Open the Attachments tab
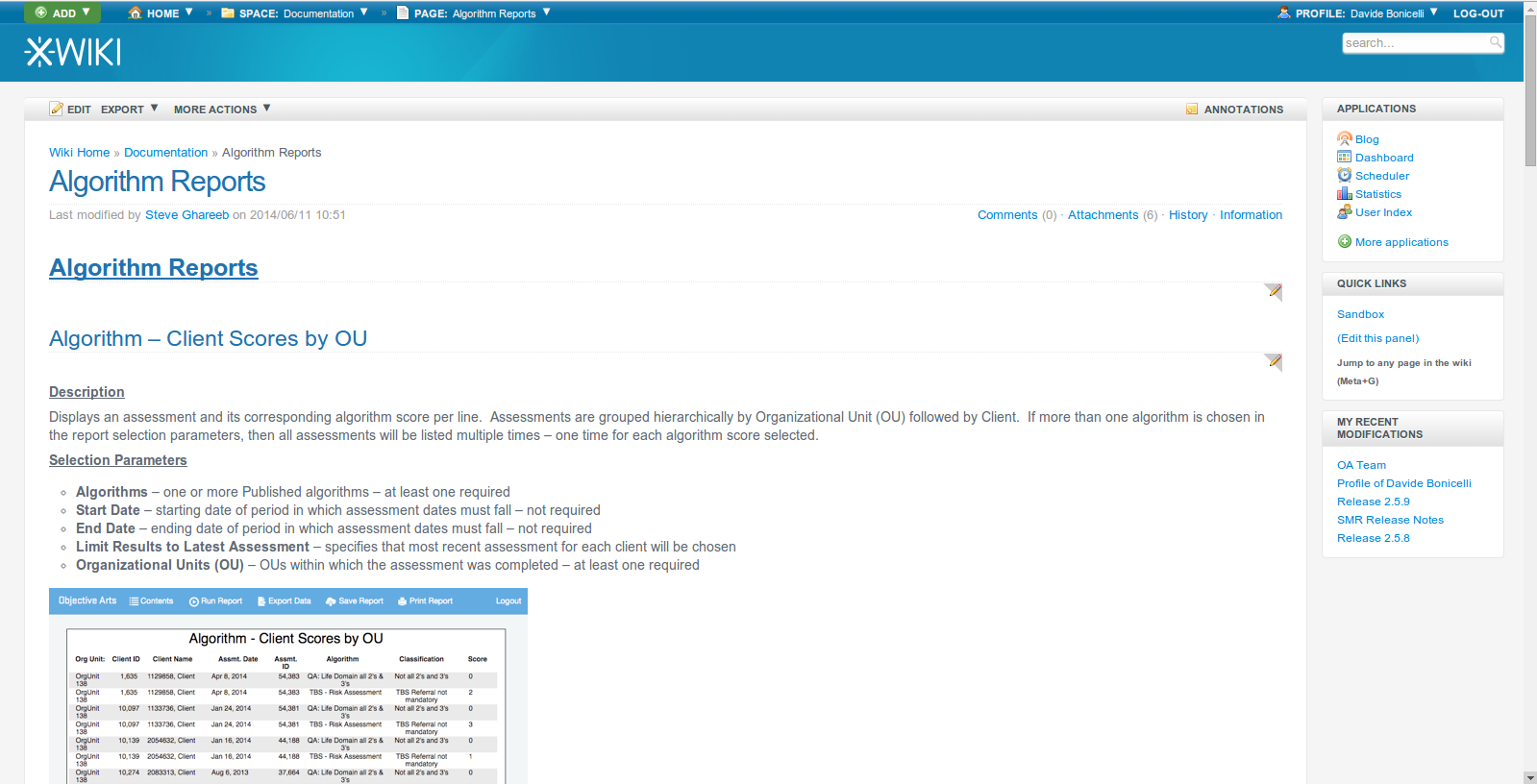The height and width of the screenshot is (784, 1537). [x=1103, y=215]
